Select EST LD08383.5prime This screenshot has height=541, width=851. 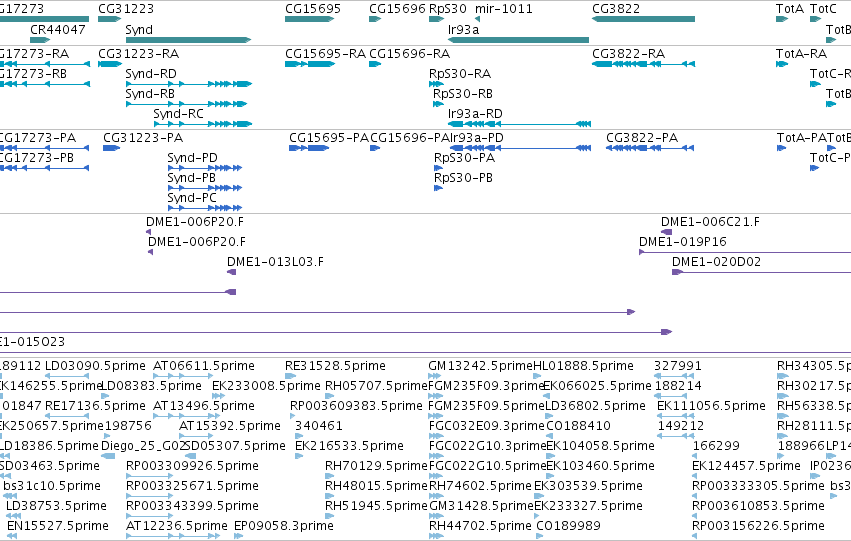coord(106,396)
